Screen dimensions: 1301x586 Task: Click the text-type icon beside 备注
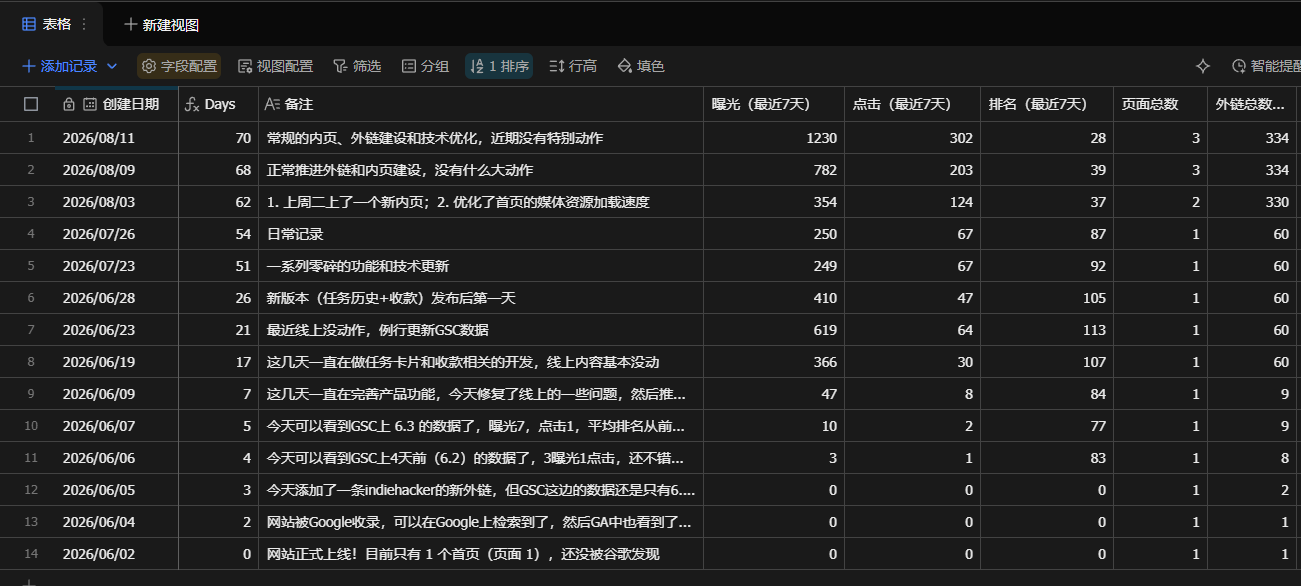coord(272,104)
